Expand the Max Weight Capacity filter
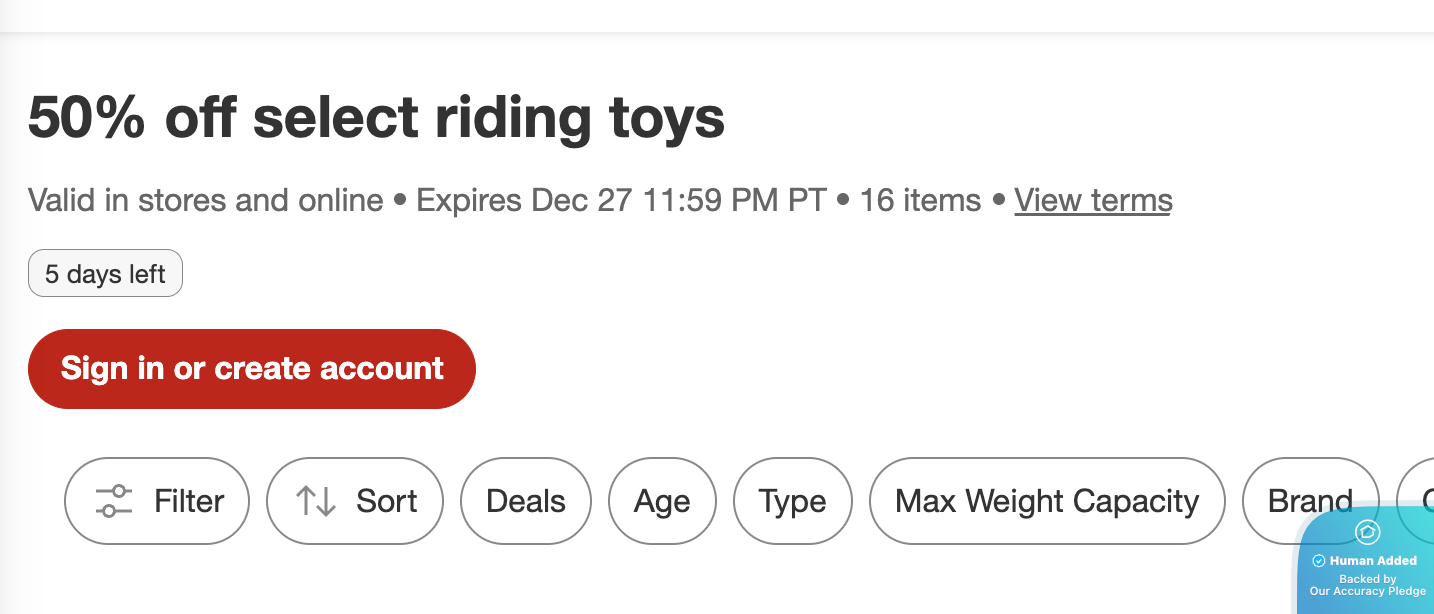 coord(1047,501)
